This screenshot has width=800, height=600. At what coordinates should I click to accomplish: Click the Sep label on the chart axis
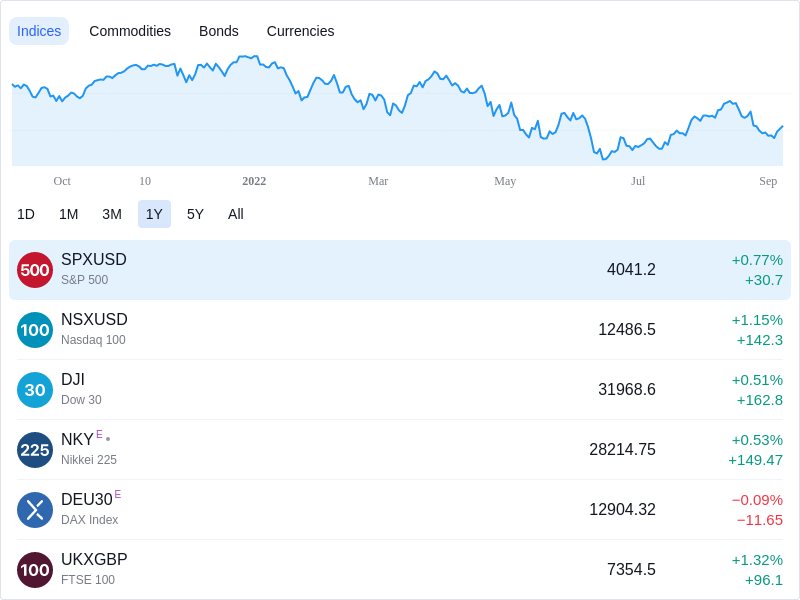768,181
